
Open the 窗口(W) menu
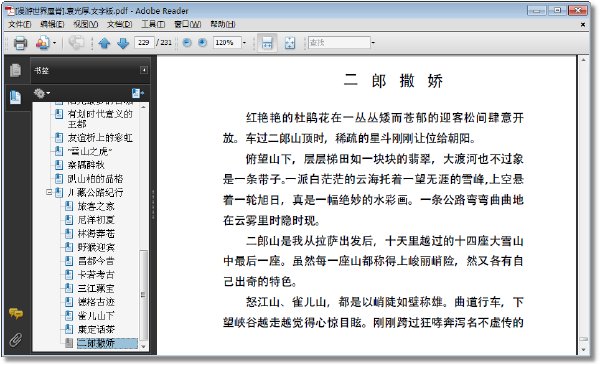coord(188,25)
